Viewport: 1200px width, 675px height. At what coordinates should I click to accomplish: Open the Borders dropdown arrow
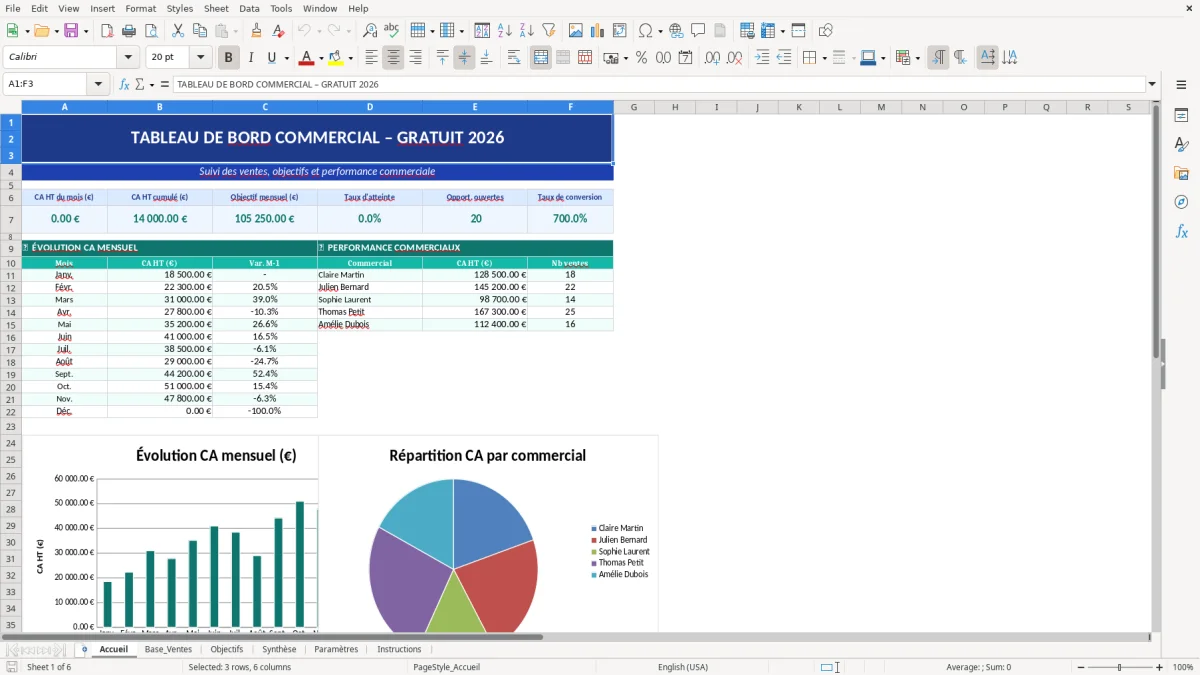pos(824,58)
